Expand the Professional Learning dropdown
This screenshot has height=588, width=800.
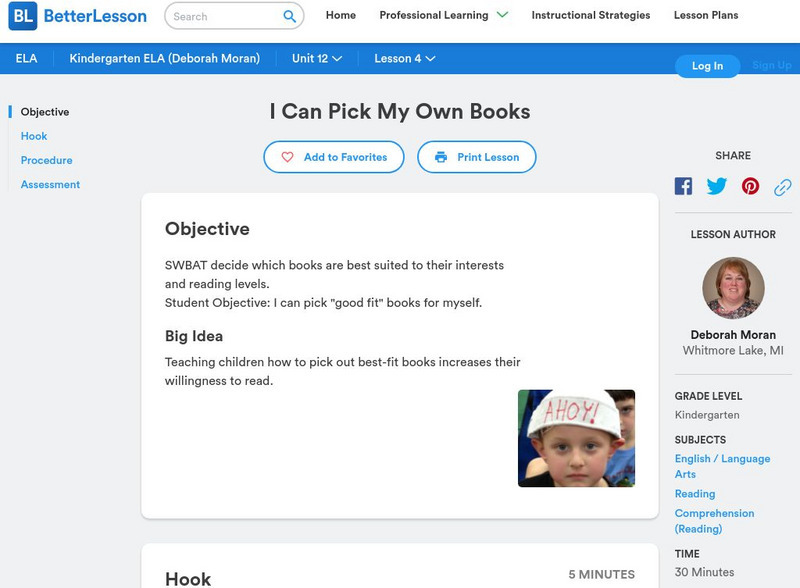[443, 15]
